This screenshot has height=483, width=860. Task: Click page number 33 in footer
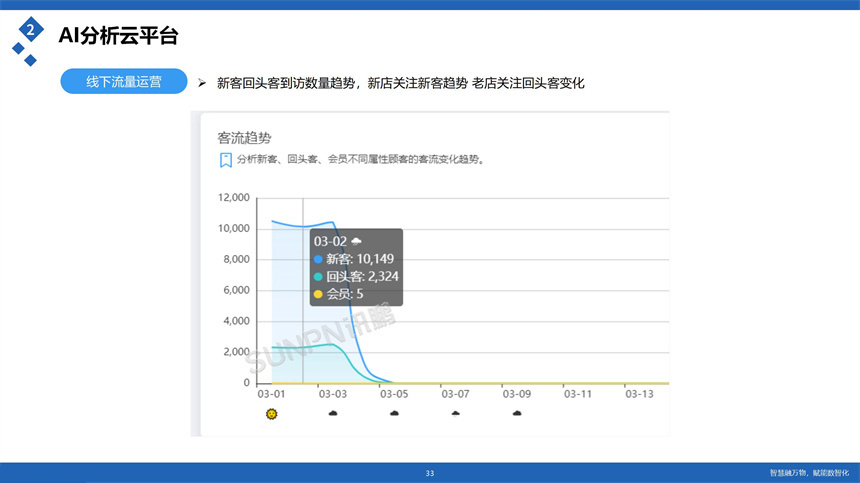tap(430, 473)
